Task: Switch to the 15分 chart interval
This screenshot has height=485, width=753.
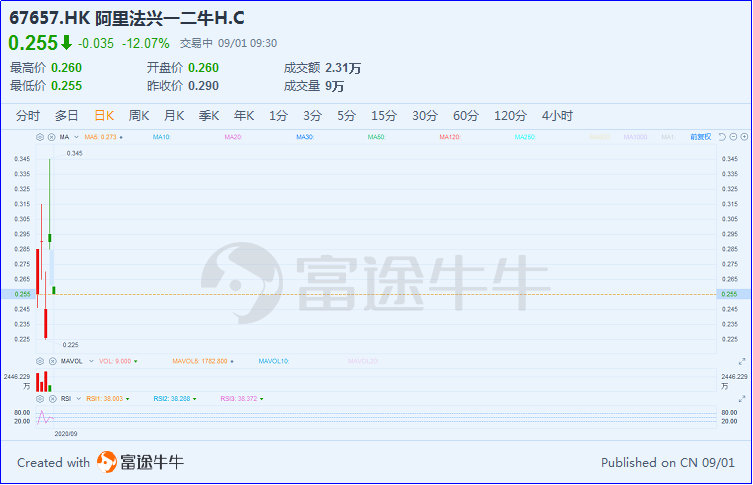Action: tap(384, 116)
